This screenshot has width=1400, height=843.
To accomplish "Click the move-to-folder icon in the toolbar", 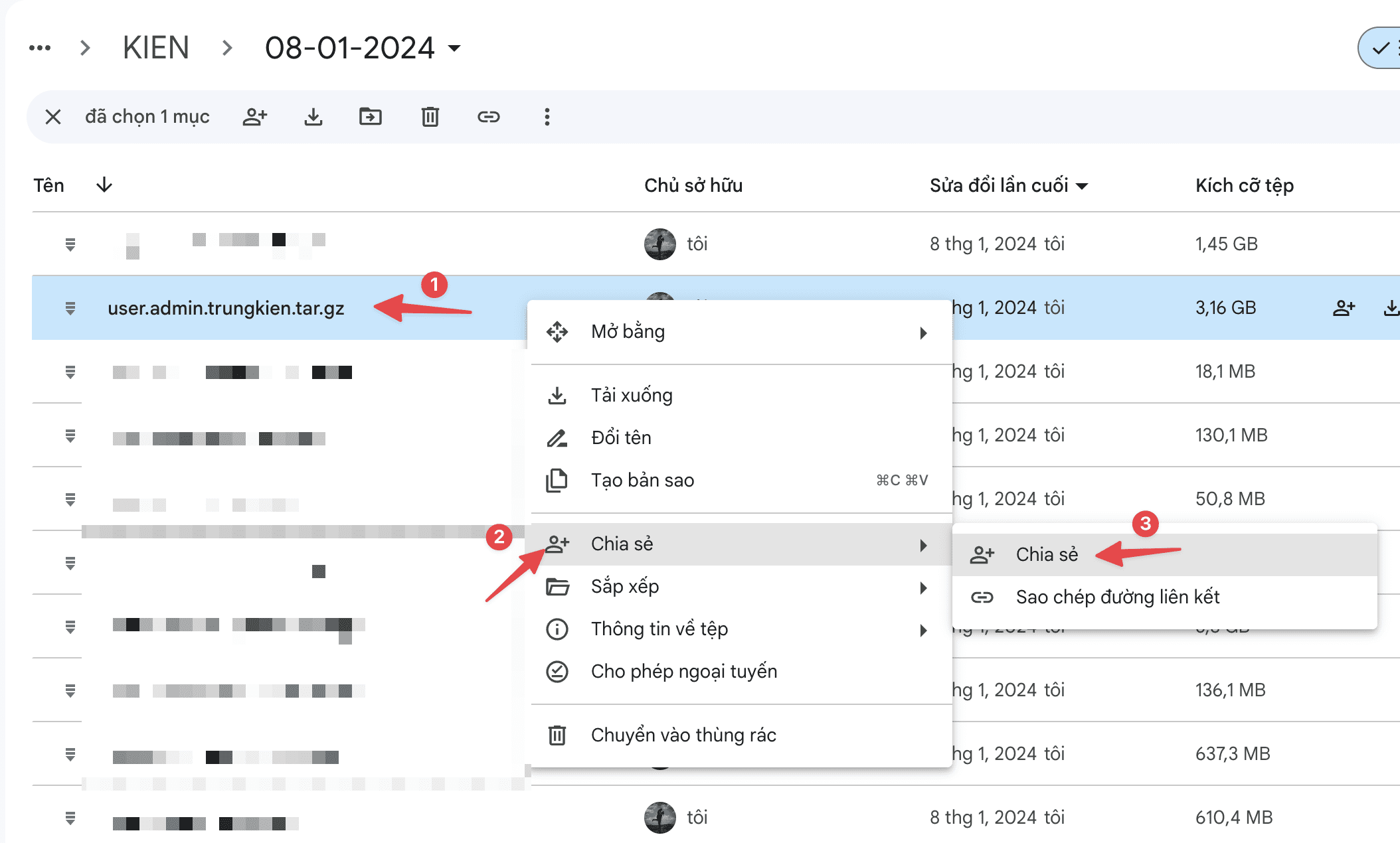I will pyautogui.click(x=371, y=117).
